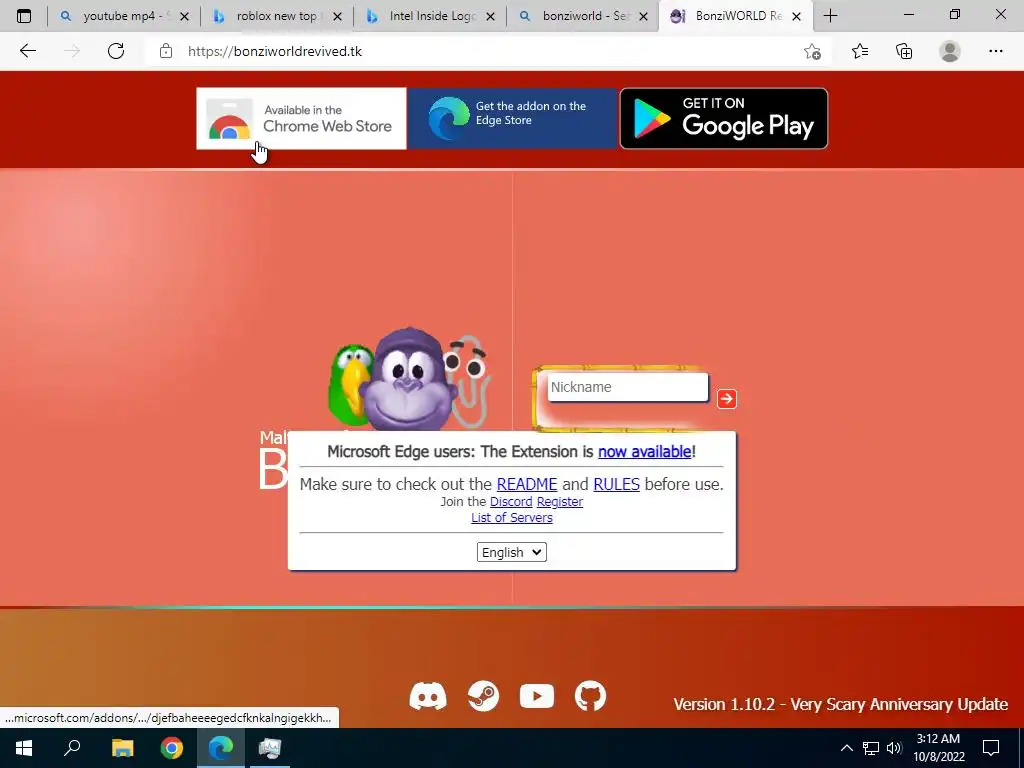Go back to the previous page
1024x768 pixels.
click(x=27, y=51)
